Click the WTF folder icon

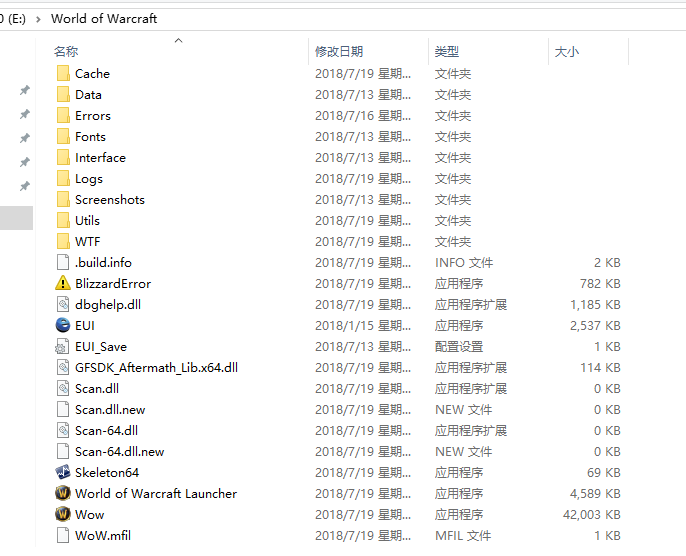tap(63, 241)
